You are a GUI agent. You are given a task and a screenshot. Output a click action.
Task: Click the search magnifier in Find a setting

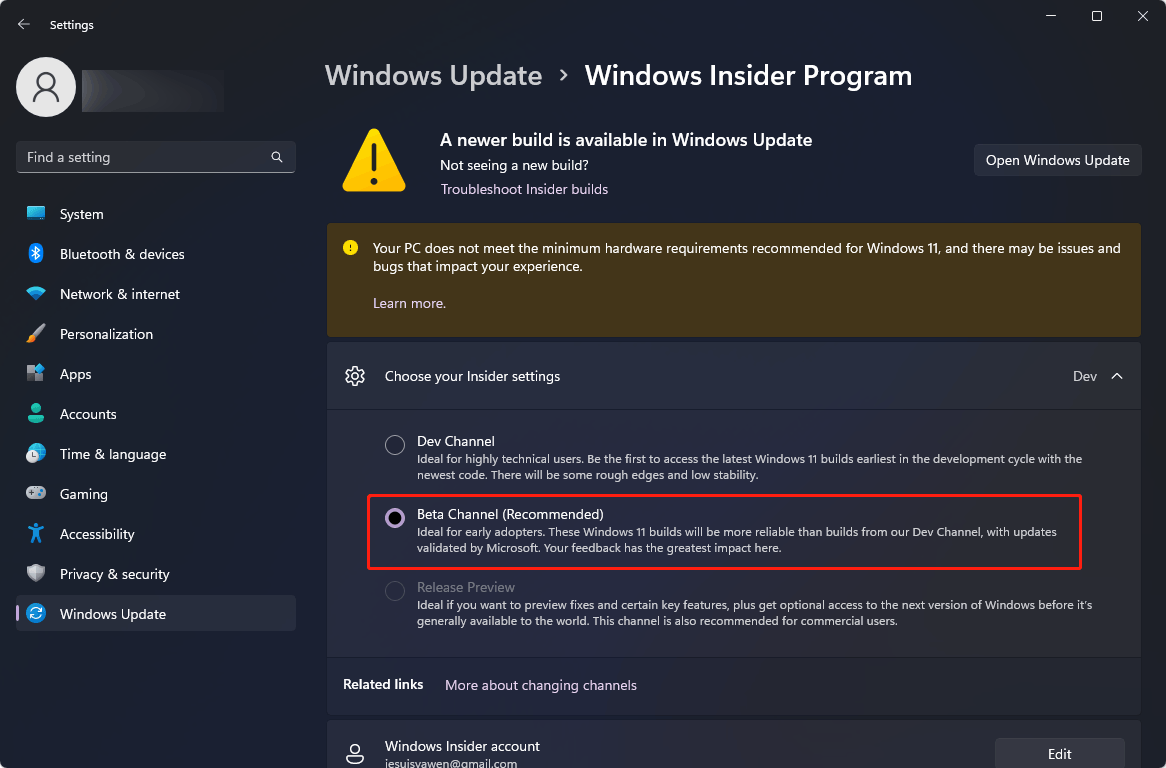(277, 157)
